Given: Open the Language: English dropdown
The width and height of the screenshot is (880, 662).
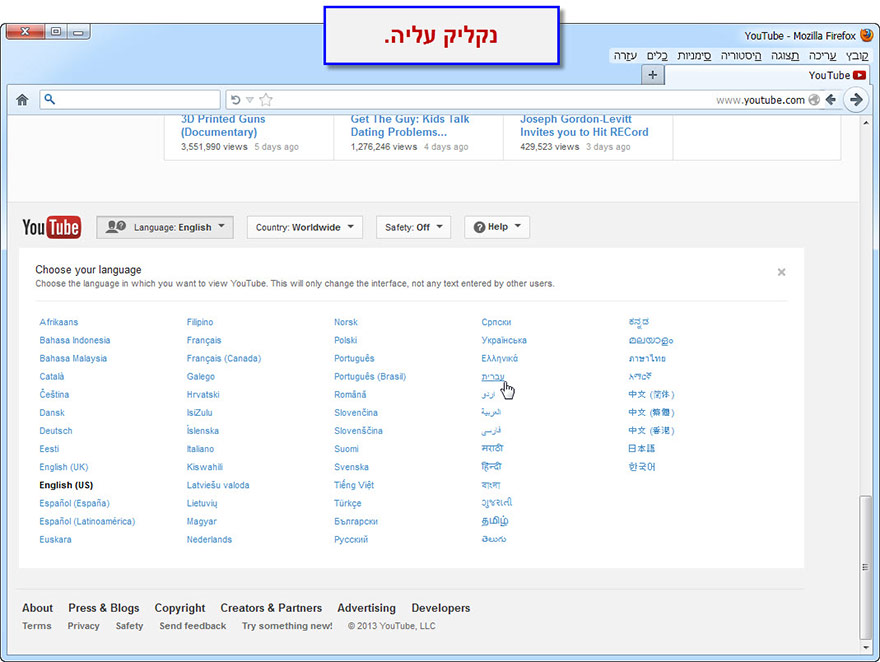Looking at the screenshot, I should [x=164, y=226].
